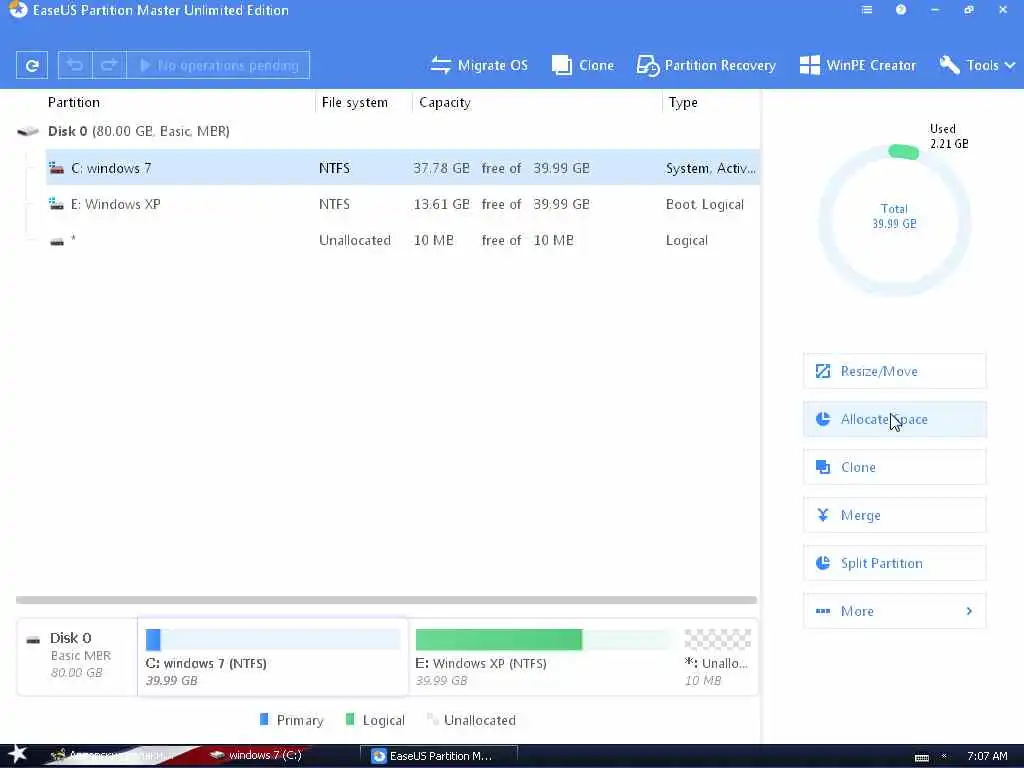The image size is (1024, 768).
Task: Select unallocated 10 MB block in disk map
Action: coord(718,656)
